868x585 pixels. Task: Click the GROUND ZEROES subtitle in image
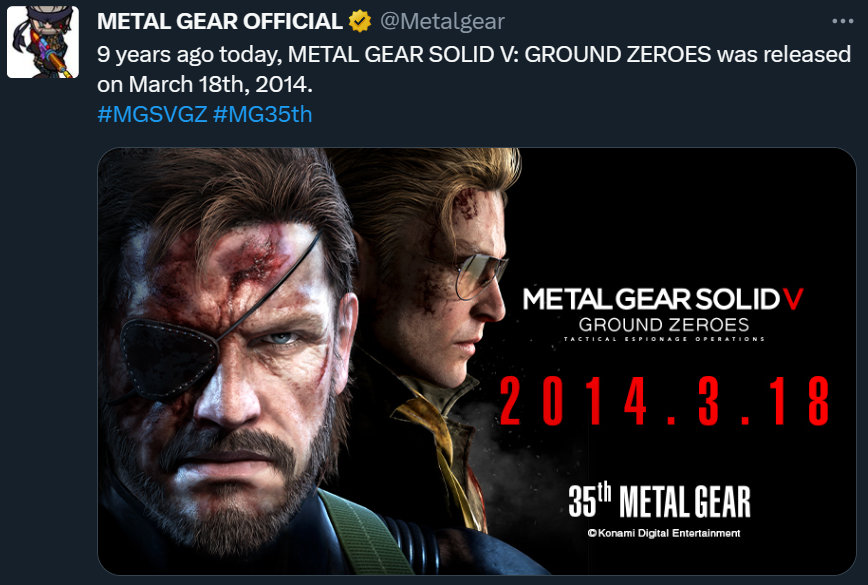(x=664, y=325)
